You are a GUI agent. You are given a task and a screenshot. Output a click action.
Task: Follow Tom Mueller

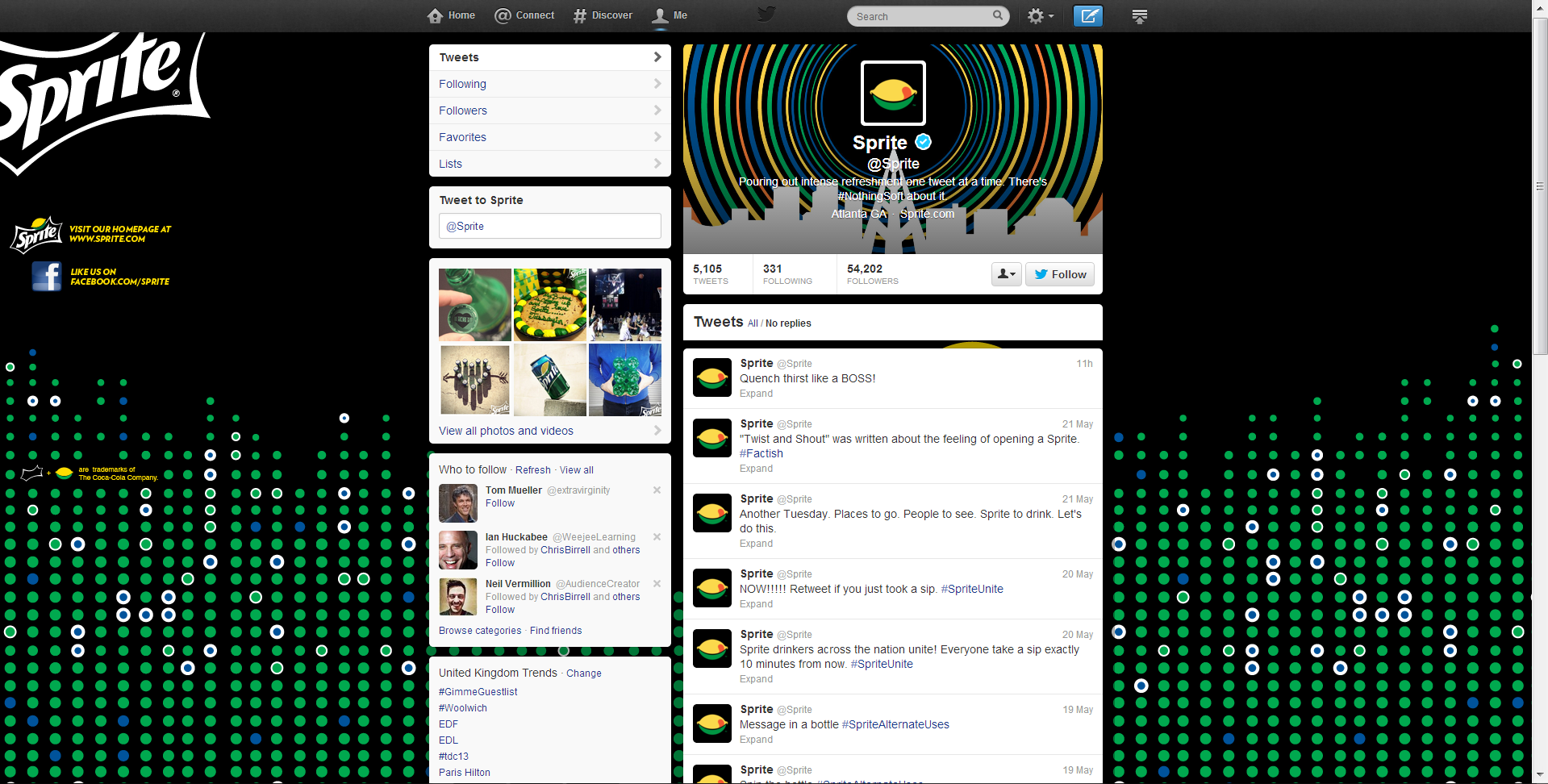(500, 503)
